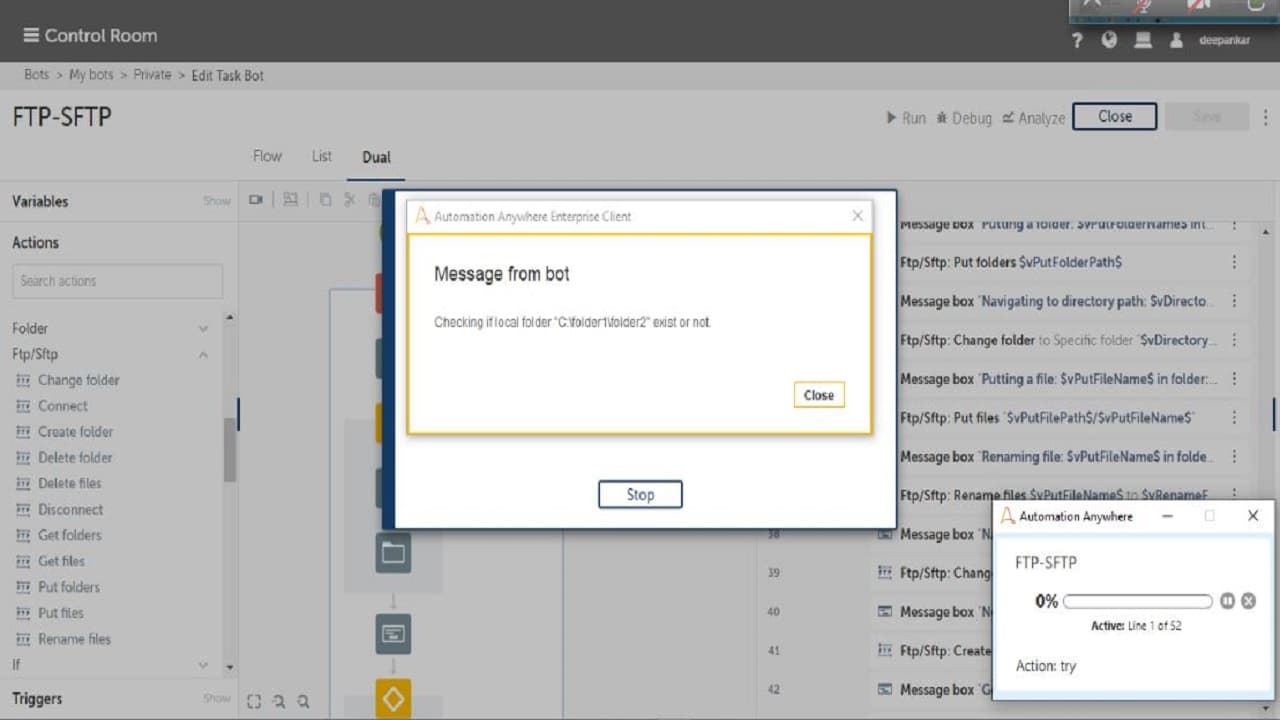Open the globe language icon
The width and height of the screenshot is (1280, 720).
(x=1109, y=41)
